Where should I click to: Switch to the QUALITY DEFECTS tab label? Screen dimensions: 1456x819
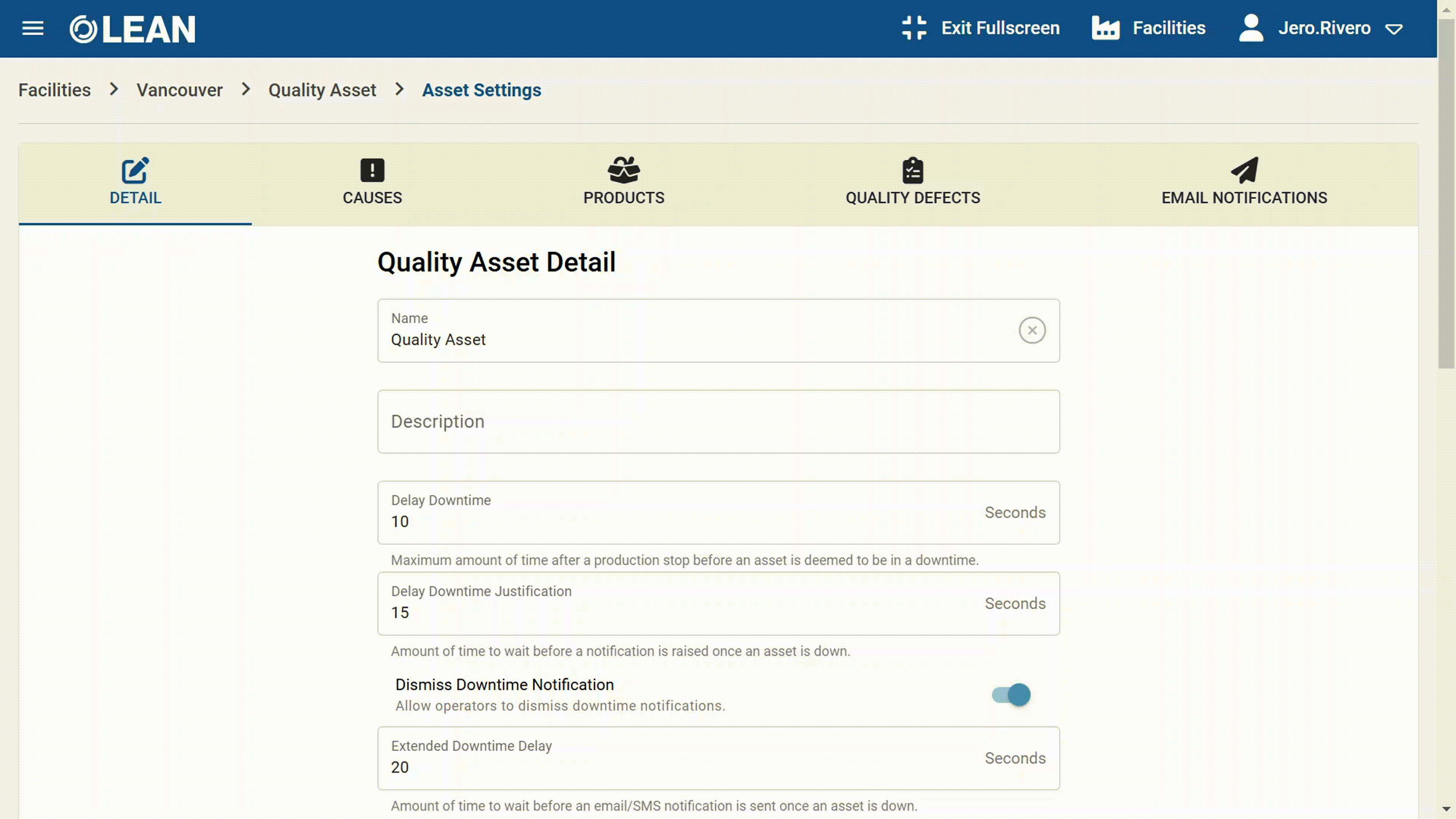click(913, 198)
